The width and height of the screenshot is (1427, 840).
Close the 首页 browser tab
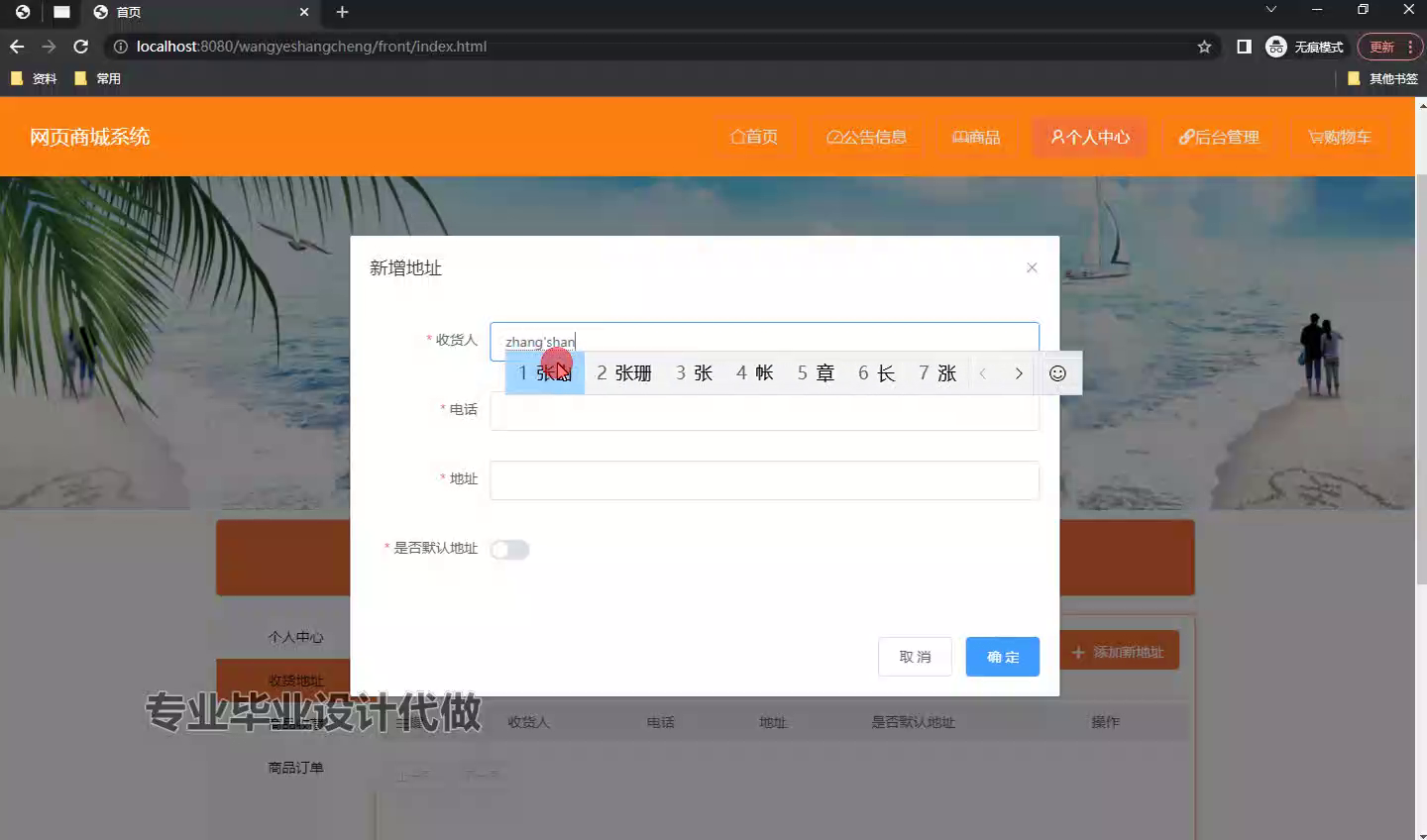click(304, 12)
